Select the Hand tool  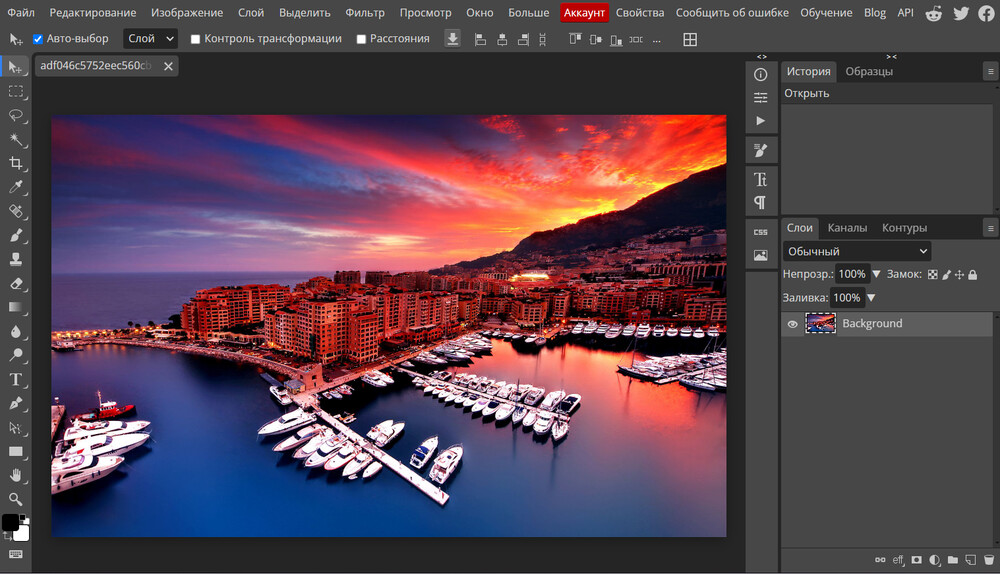[x=16, y=475]
